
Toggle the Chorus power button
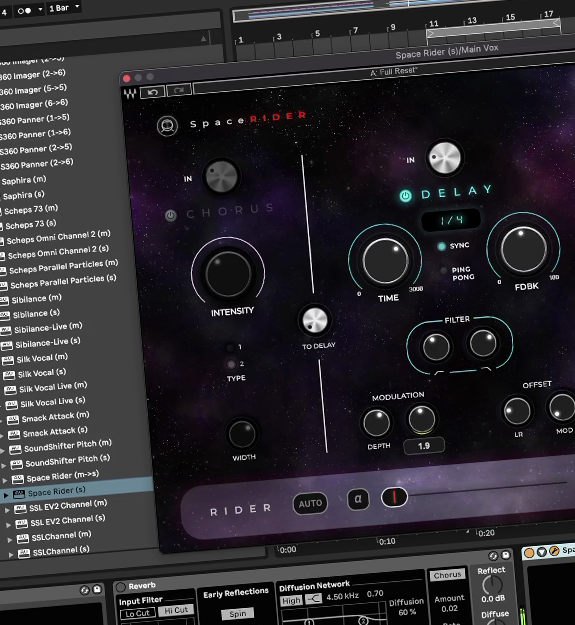tap(171, 216)
